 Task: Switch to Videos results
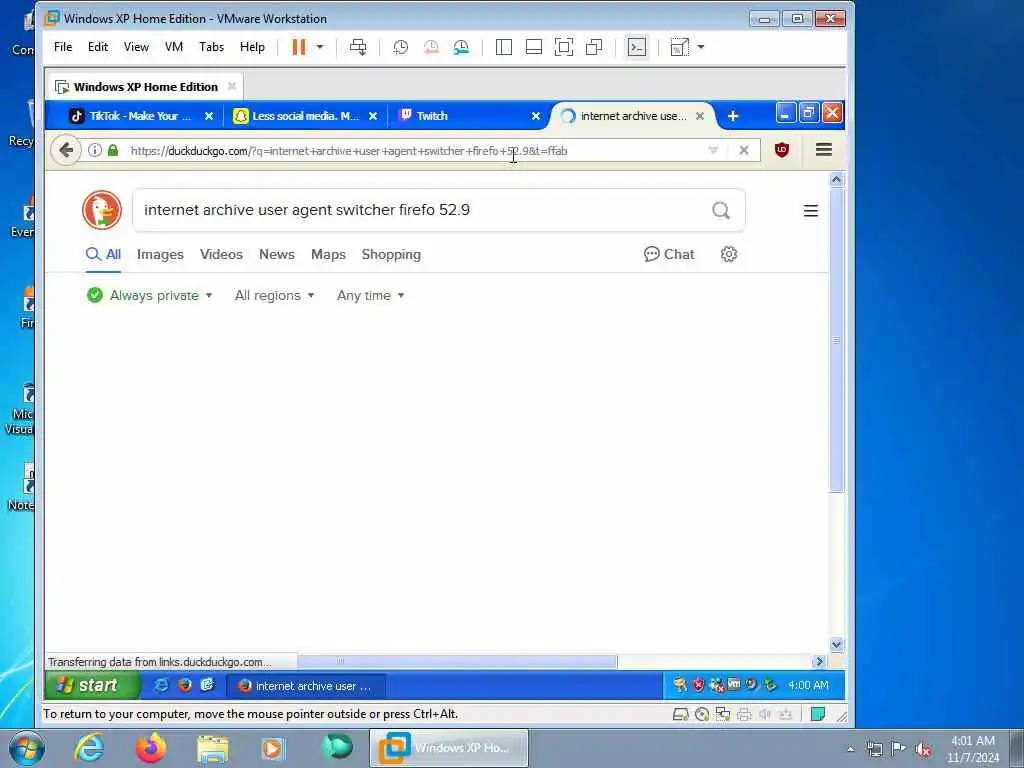pos(221,254)
